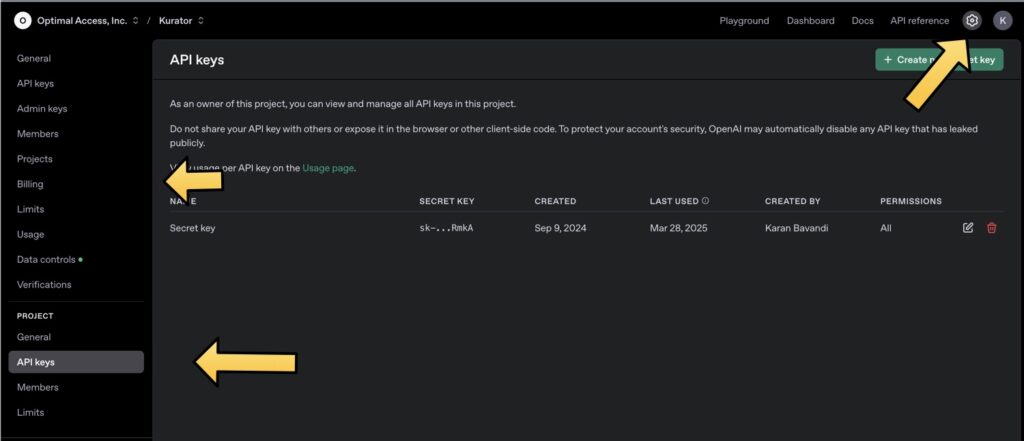1024x441 pixels.
Task: Select Admin keys in the sidebar
Action: pos(42,108)
